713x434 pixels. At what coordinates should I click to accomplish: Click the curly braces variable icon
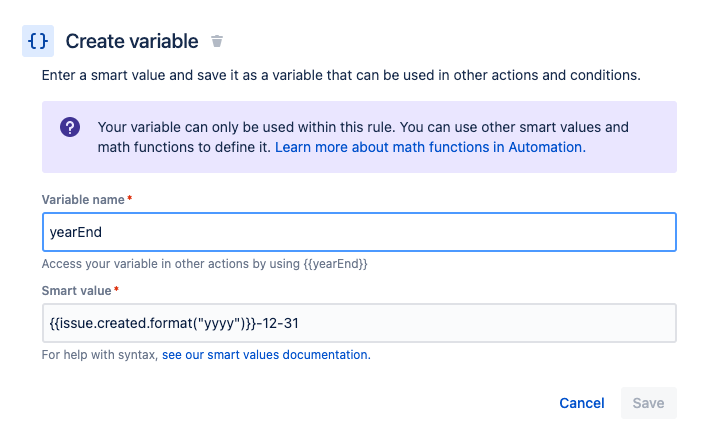pos(38,41)
